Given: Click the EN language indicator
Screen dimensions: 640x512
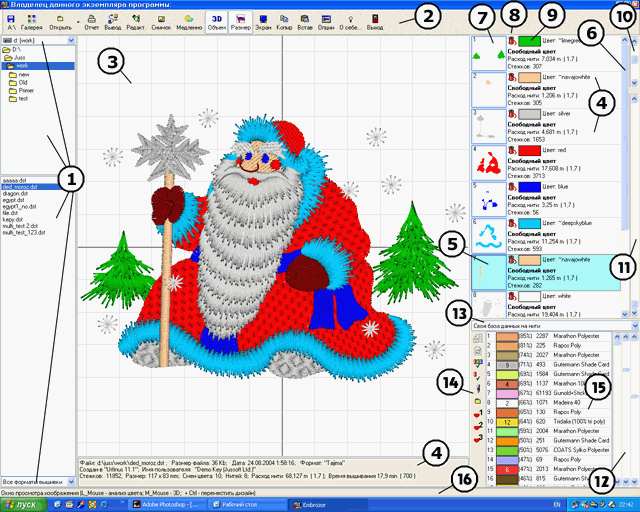Looking at the screenshot, I should pos(557,505).
